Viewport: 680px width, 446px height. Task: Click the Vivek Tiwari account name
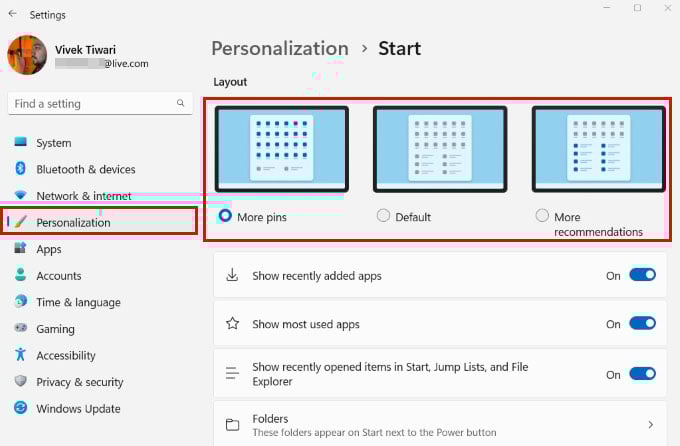[85, 49]
